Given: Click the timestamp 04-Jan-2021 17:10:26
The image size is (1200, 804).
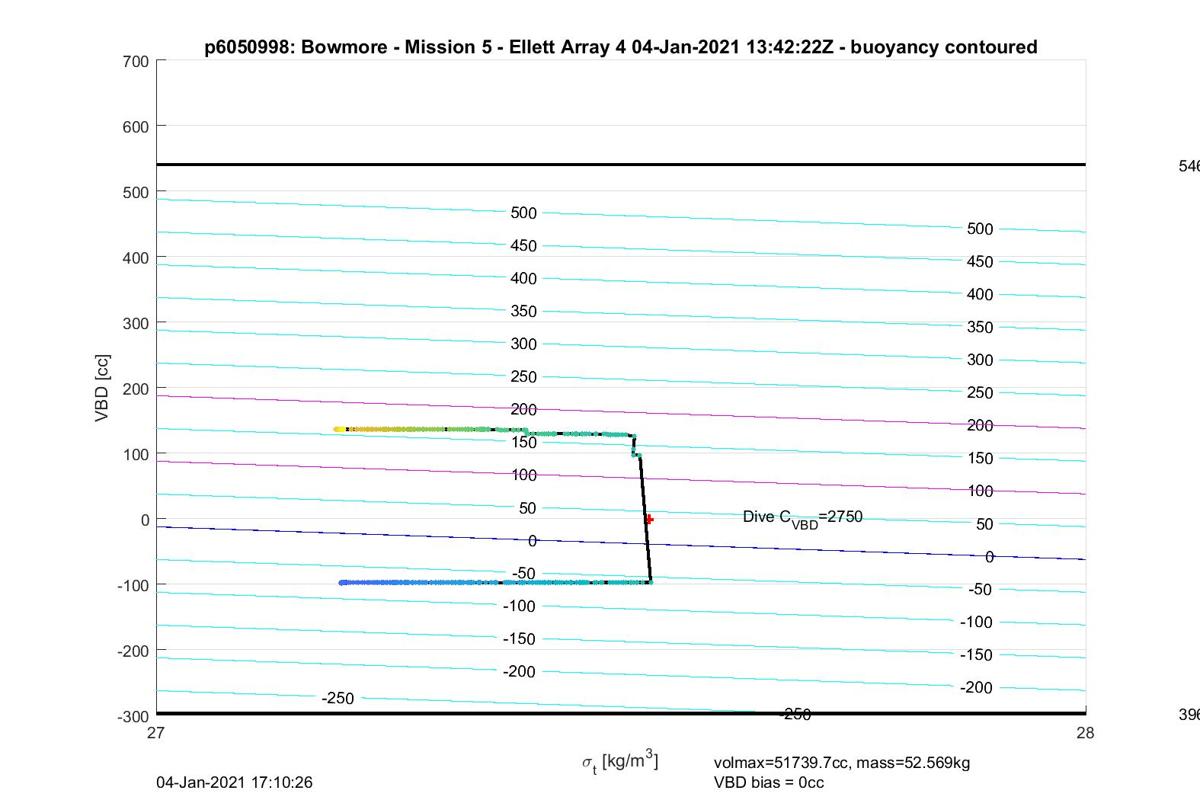Looking at the screenshot, I should [235, 782].
